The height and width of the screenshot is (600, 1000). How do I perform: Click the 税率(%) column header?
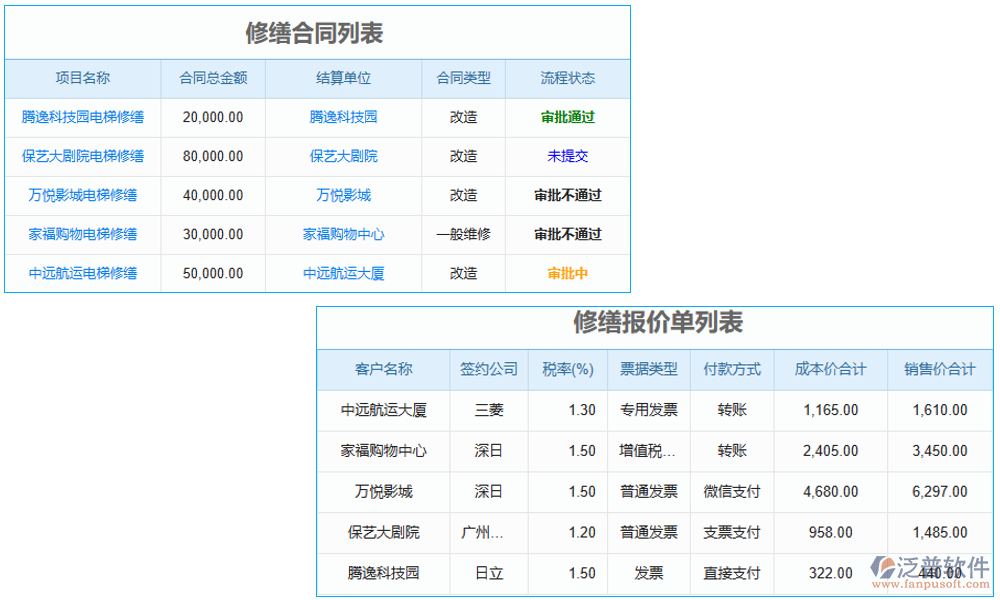click(x=567, y=369)
